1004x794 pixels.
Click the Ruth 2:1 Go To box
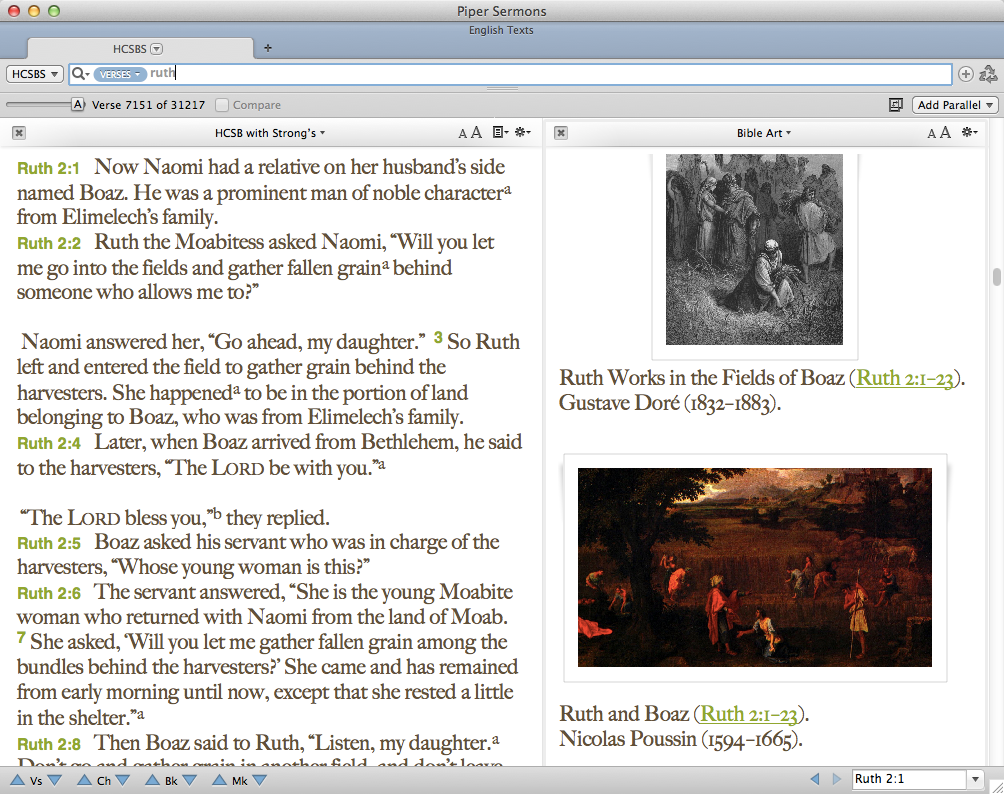point(909,779)
